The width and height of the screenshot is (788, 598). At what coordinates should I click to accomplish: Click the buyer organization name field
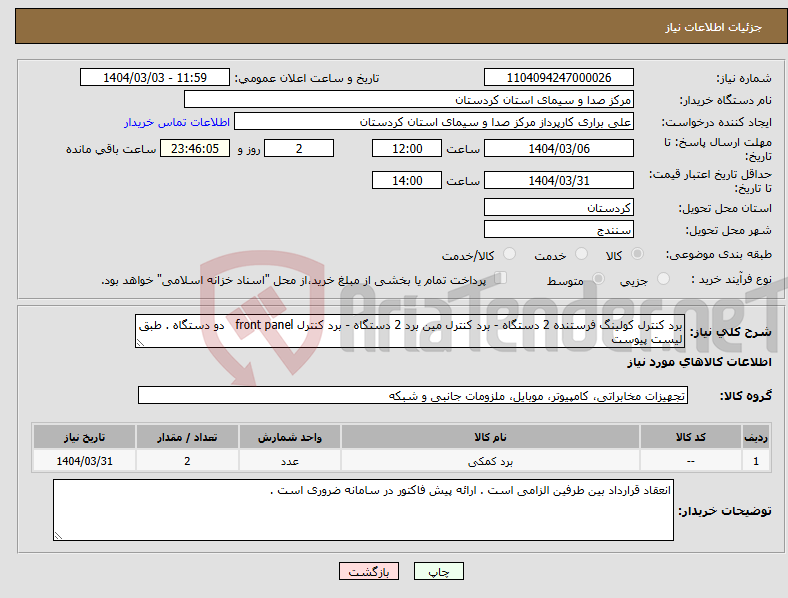coord(409,99)
